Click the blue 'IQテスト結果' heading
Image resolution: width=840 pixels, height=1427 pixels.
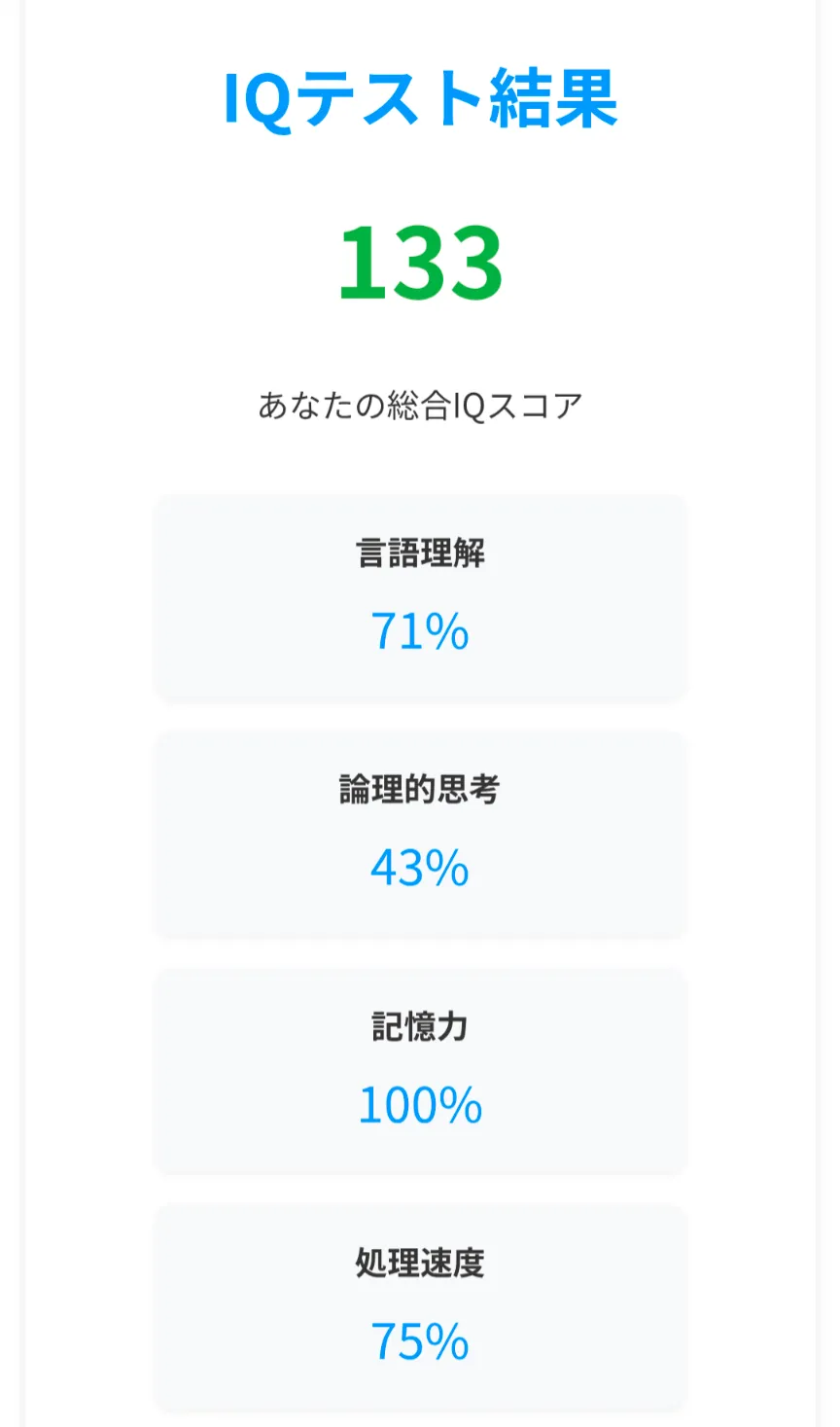pos(420,99)
